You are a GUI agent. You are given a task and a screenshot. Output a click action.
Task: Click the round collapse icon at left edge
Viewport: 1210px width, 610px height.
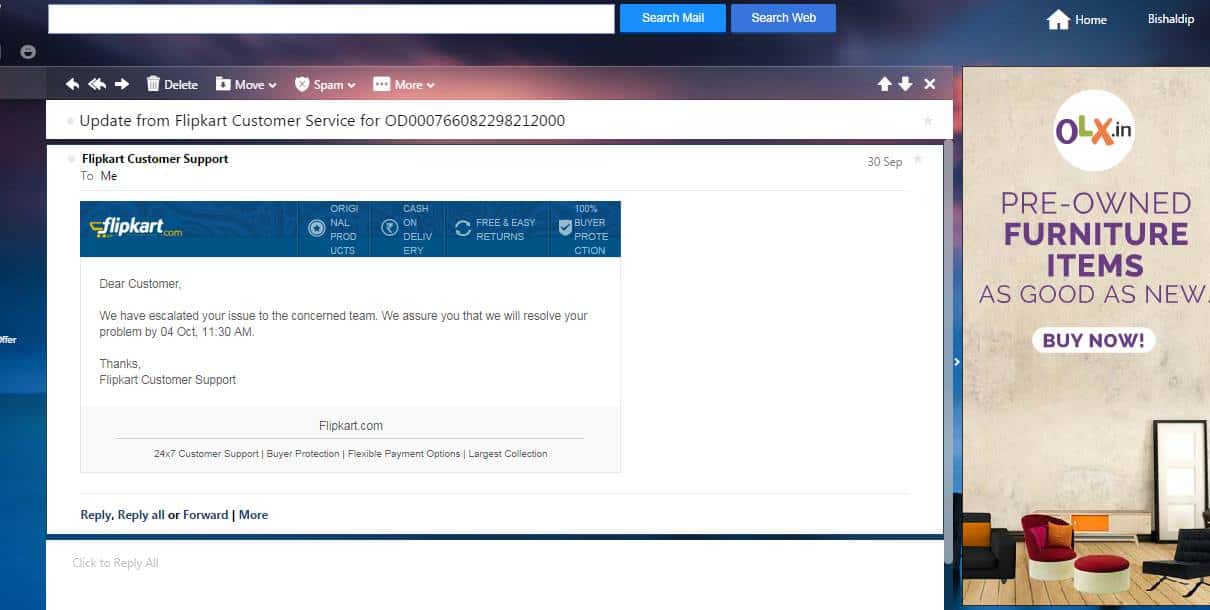pos(28,52)
